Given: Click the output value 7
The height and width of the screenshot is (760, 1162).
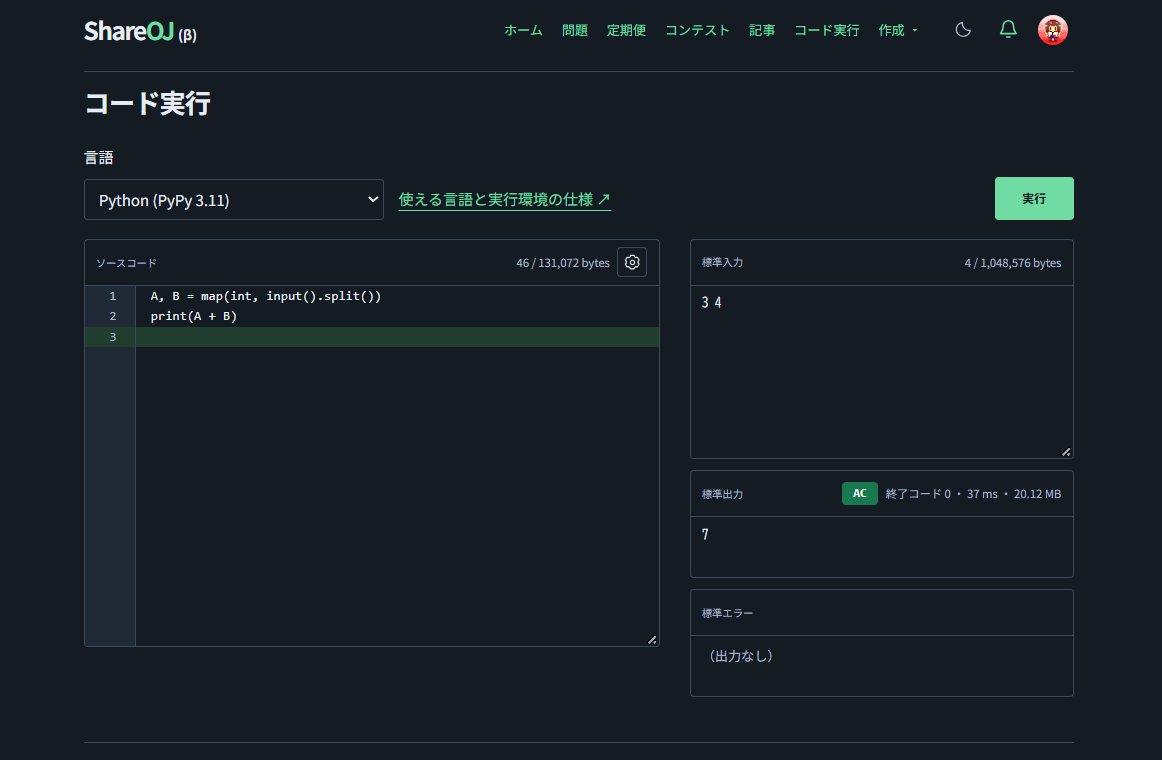Looking at the screenshot, I should pyautogui.click(x=705, y=535).
